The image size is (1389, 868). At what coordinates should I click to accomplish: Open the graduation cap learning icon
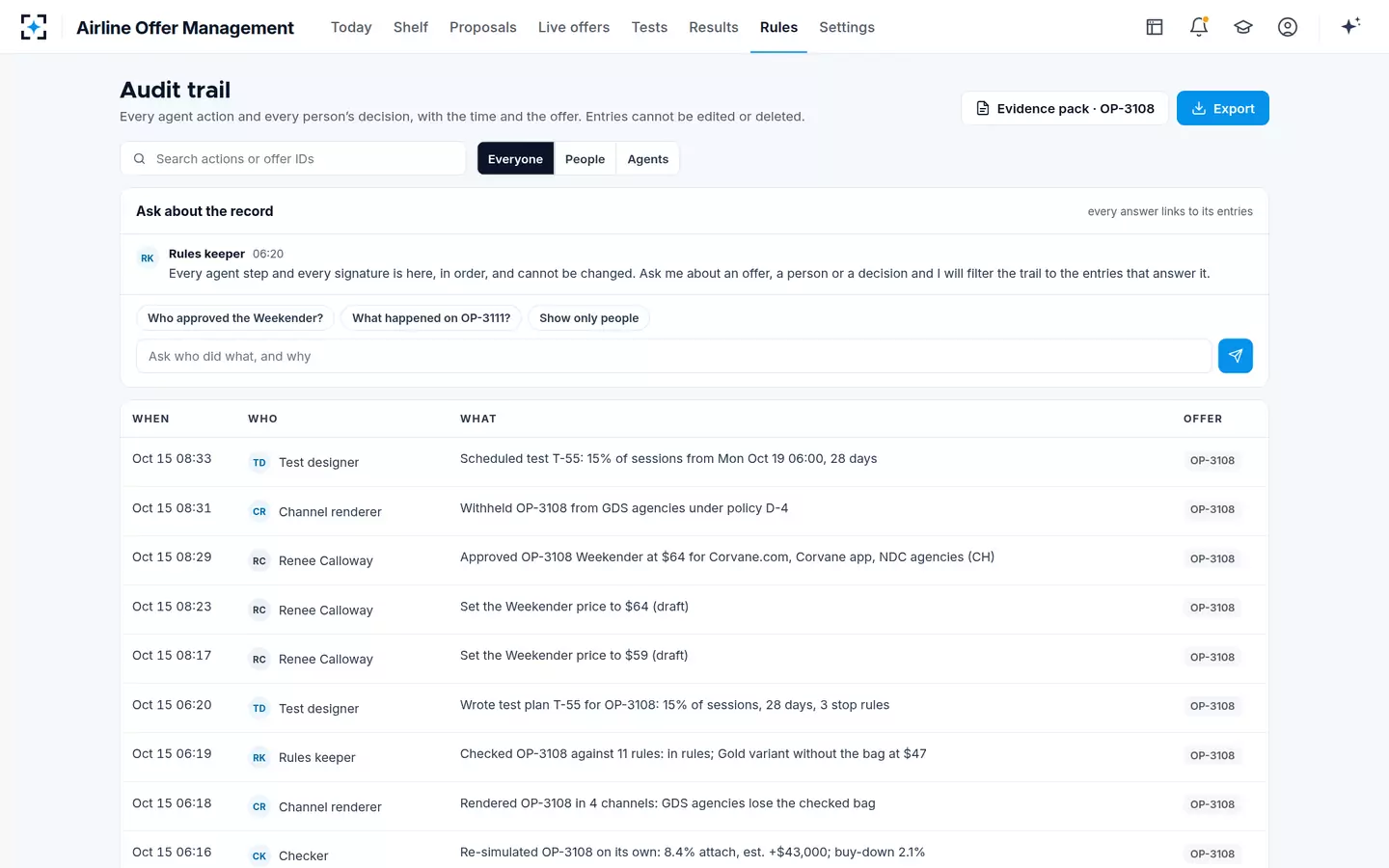[x=1243, y=27]
